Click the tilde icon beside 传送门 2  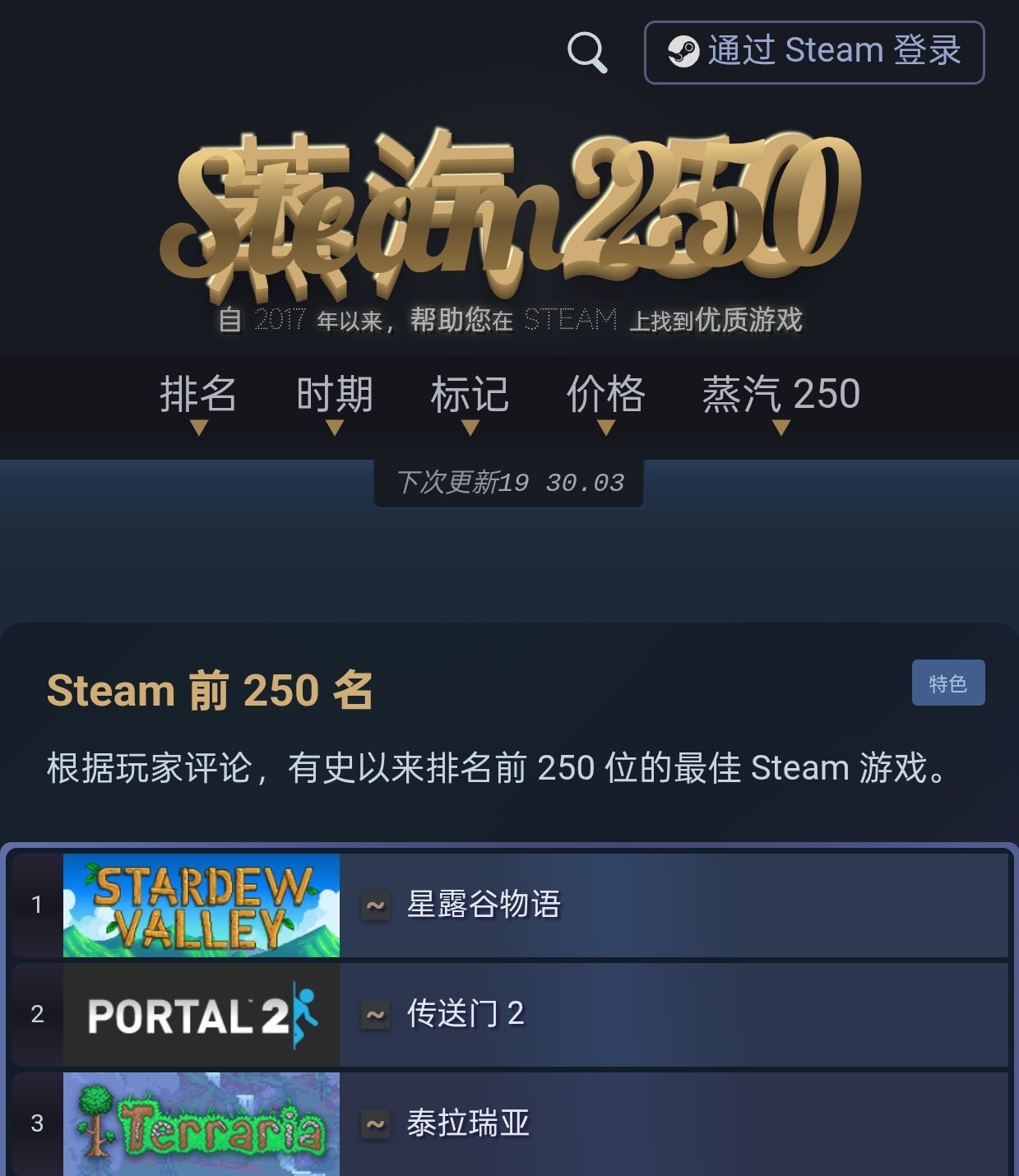[x=376, y=1015]
